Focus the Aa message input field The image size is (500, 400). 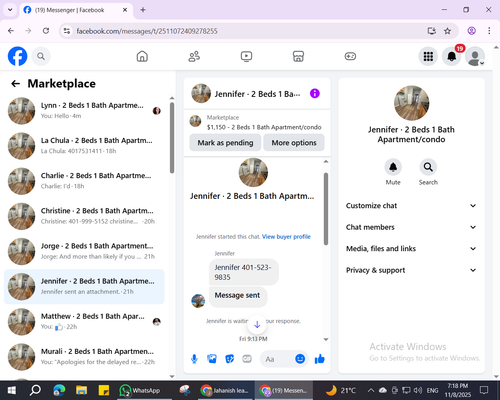pyautogui.click(x=277, y=359)
